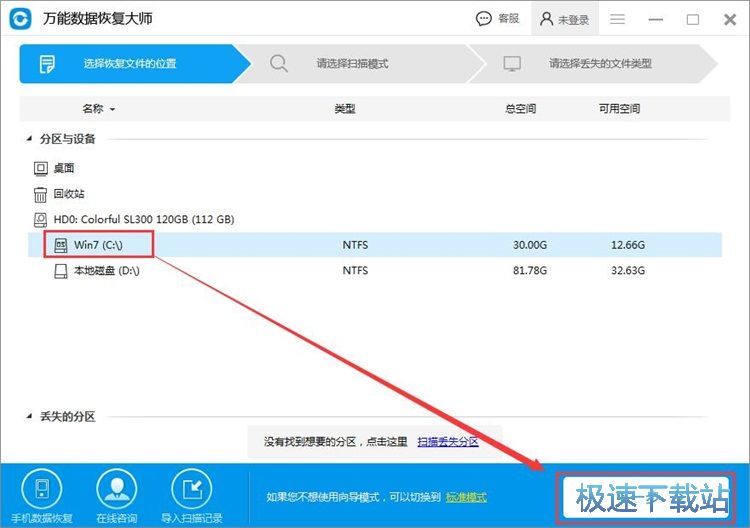Screen dimensions: 750x528
Task: Click the OS drive icon beside Win7
Action: pos(61,245)
